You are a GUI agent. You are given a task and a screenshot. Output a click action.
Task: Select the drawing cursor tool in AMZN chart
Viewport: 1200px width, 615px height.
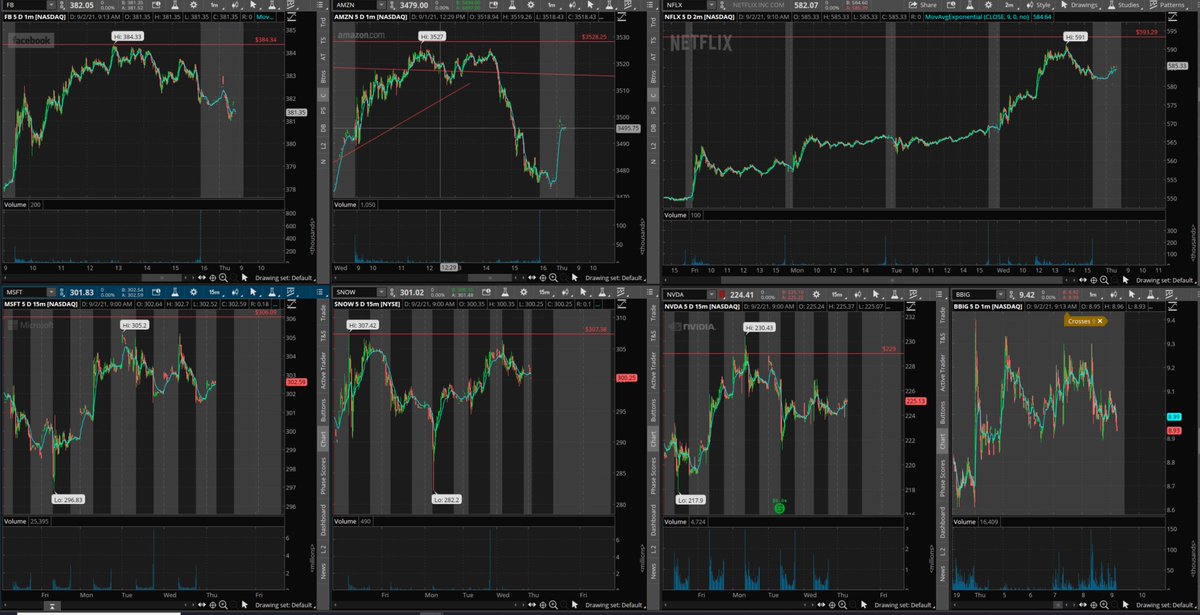[588, 5]
